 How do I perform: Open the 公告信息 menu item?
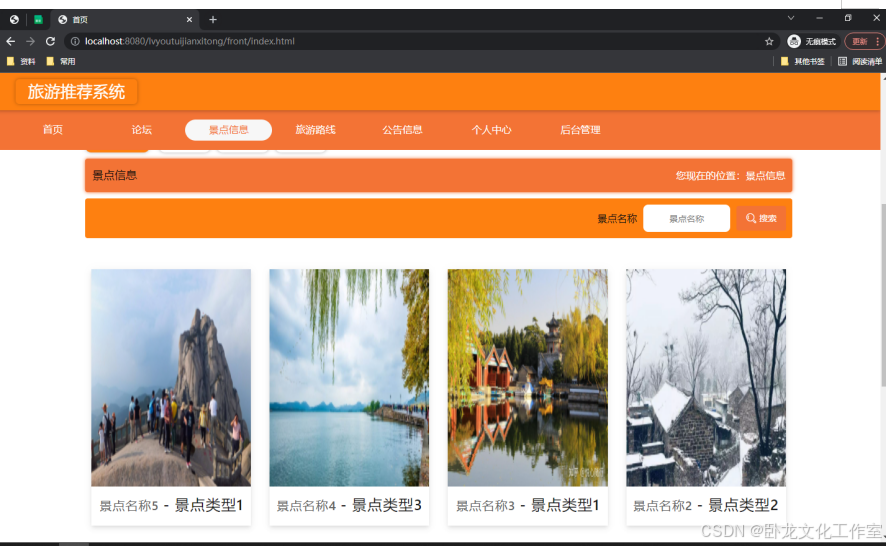402,130
